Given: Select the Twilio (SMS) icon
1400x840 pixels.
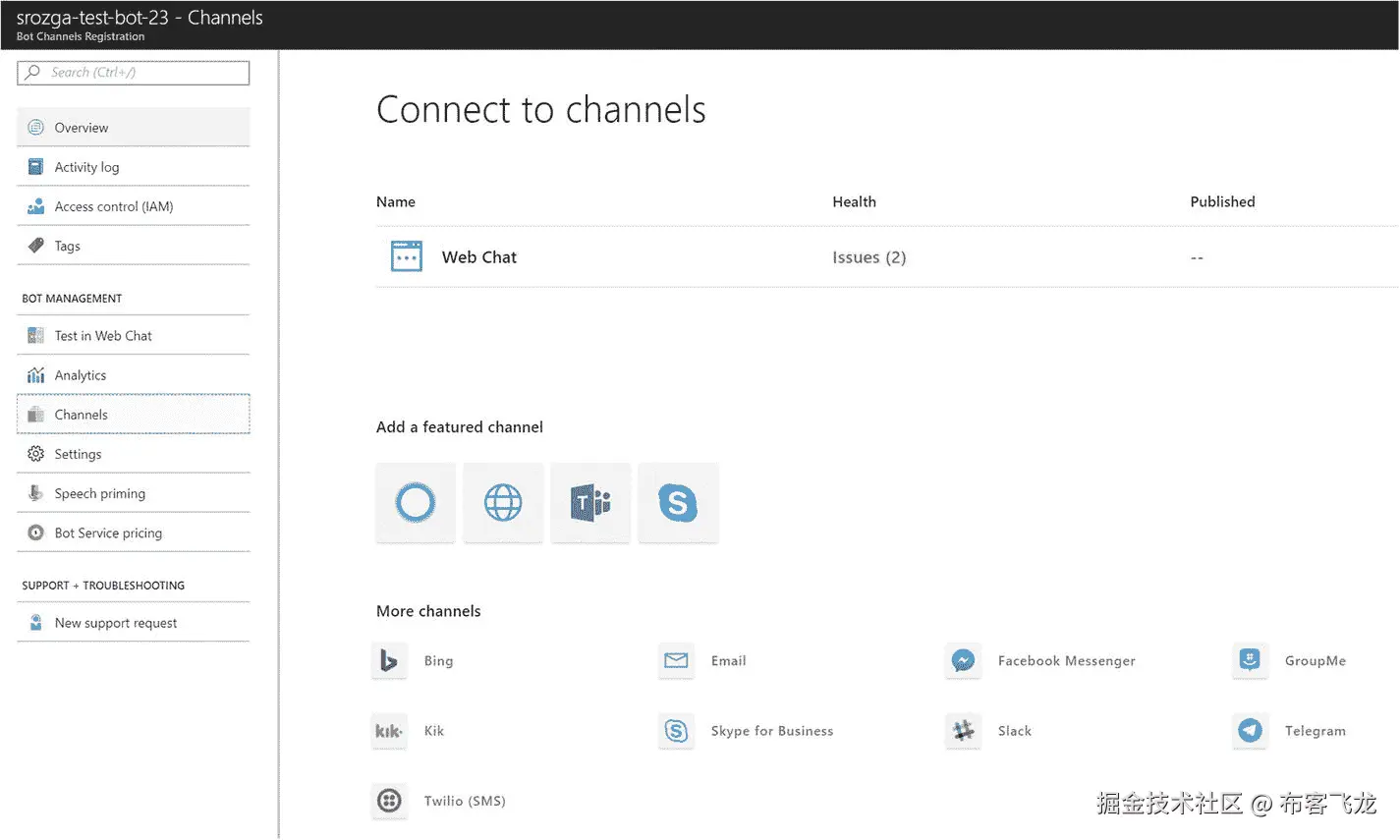Looking at the screenshot, I should 389,801.
